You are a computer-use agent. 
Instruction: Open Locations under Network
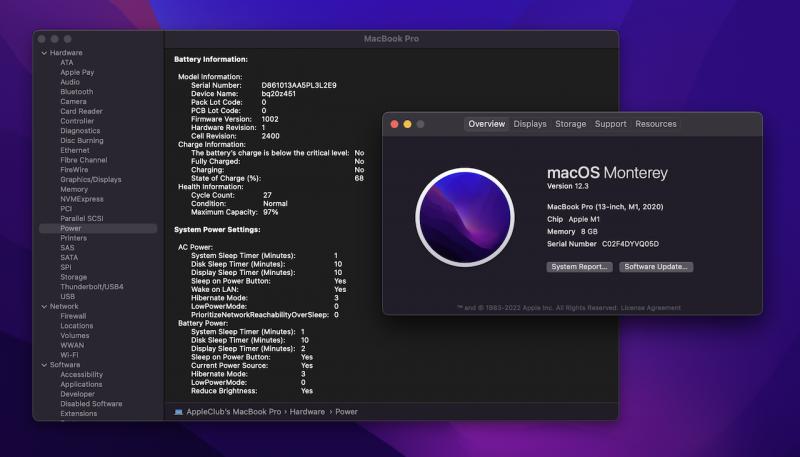click(x=77, y=326)
